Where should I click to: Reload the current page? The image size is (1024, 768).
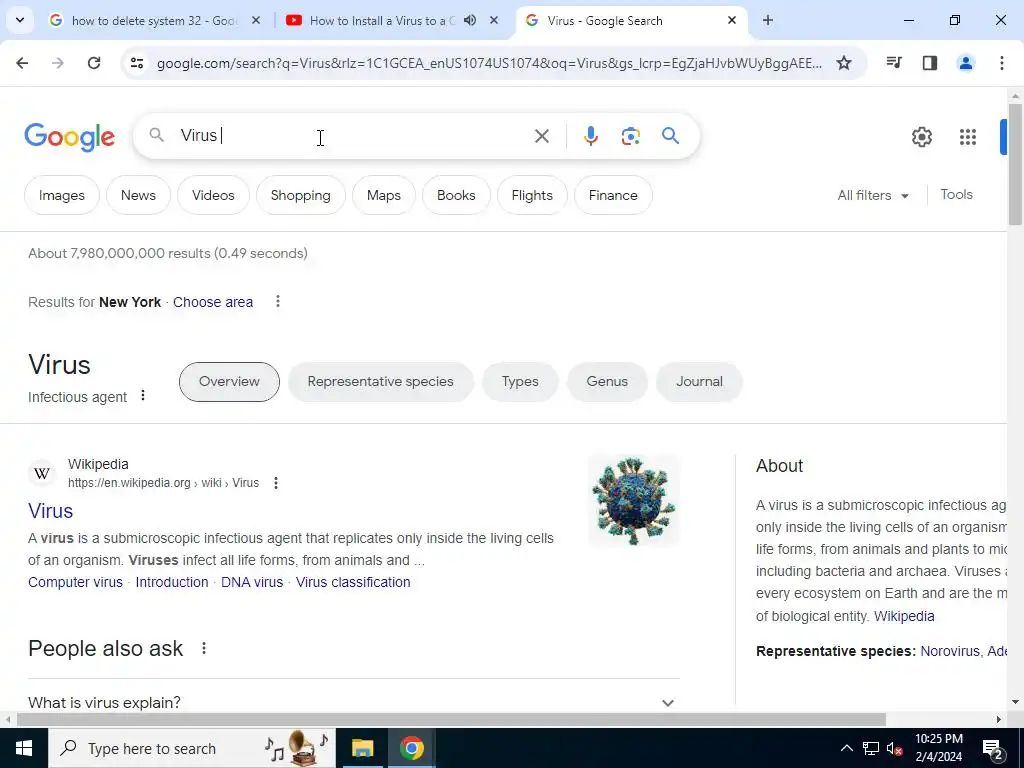pos(94,63)
